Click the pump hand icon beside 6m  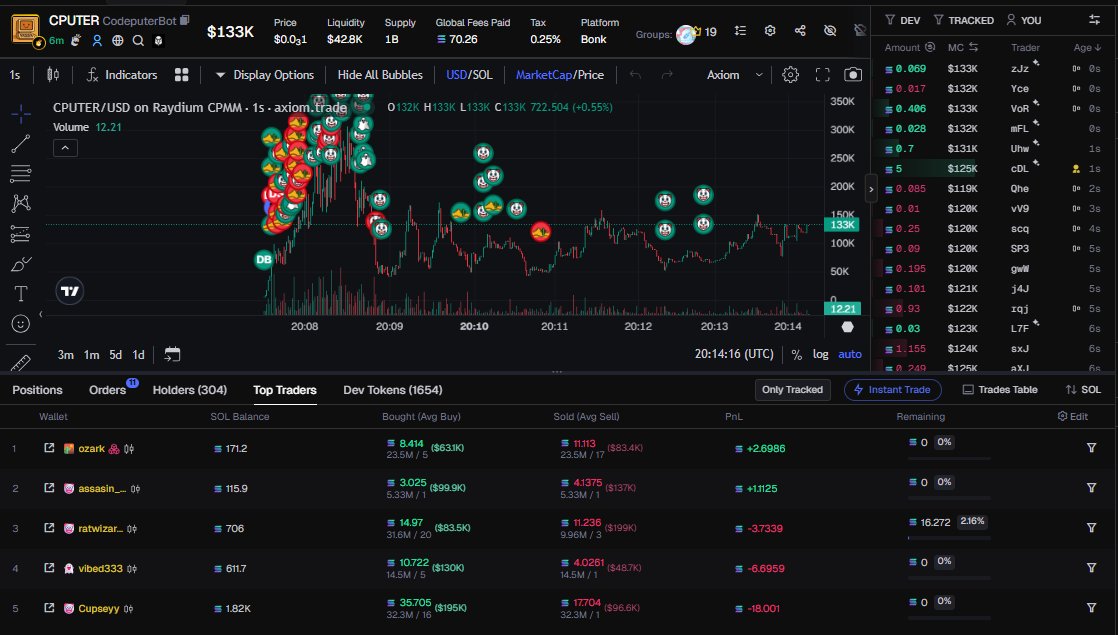(x=76, y=41)
